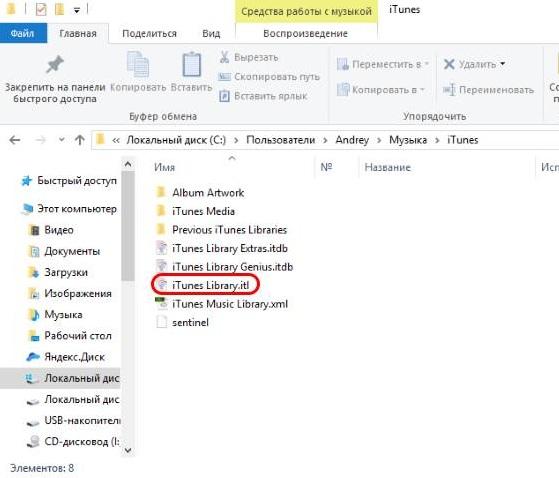Screen dimensions: 559x478
Task: Click the double-chevron at the address path start
Action: pyautogui.click(x=116, y=140)
